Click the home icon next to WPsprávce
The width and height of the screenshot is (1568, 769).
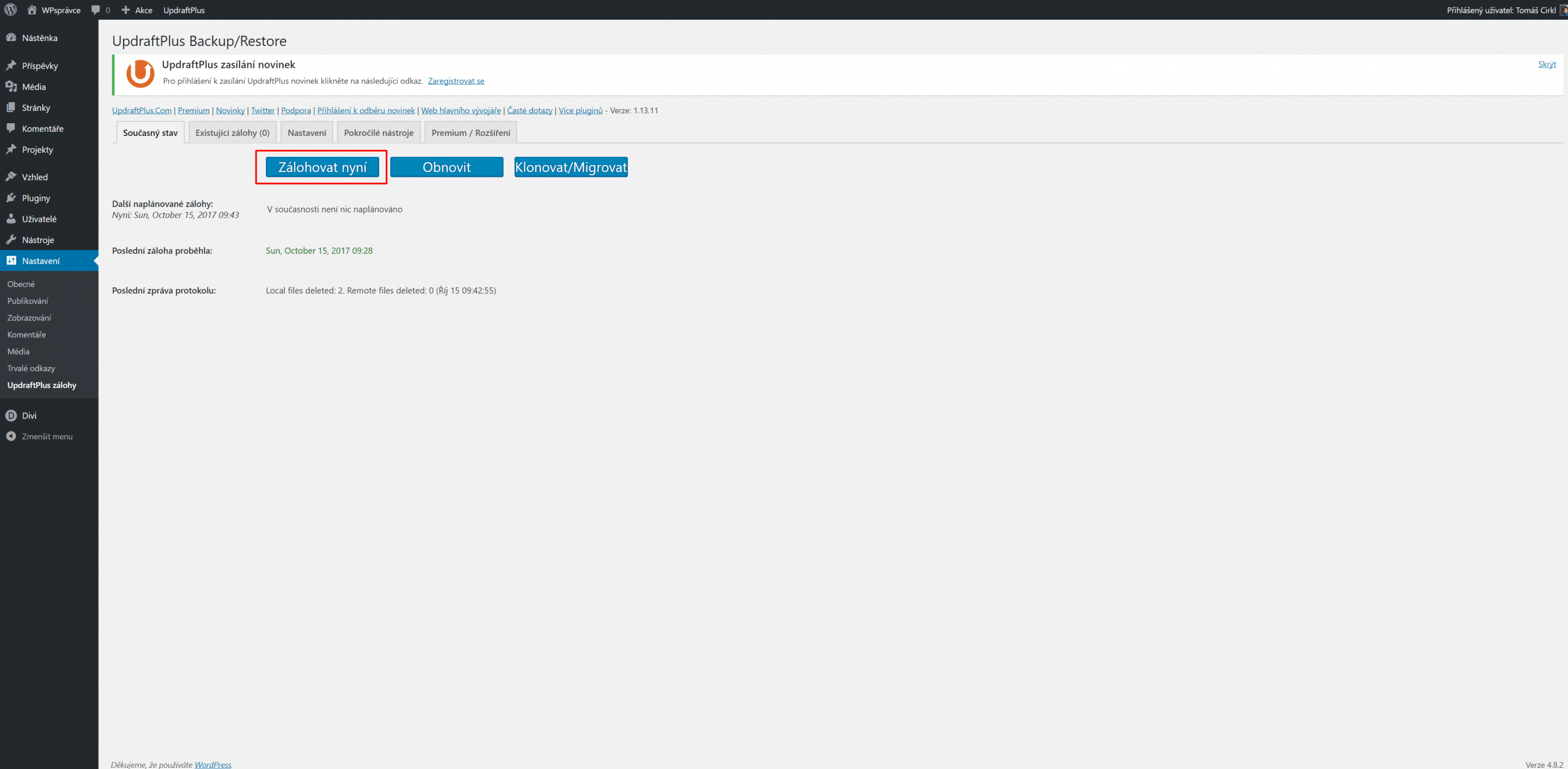[x=32, y=10]
